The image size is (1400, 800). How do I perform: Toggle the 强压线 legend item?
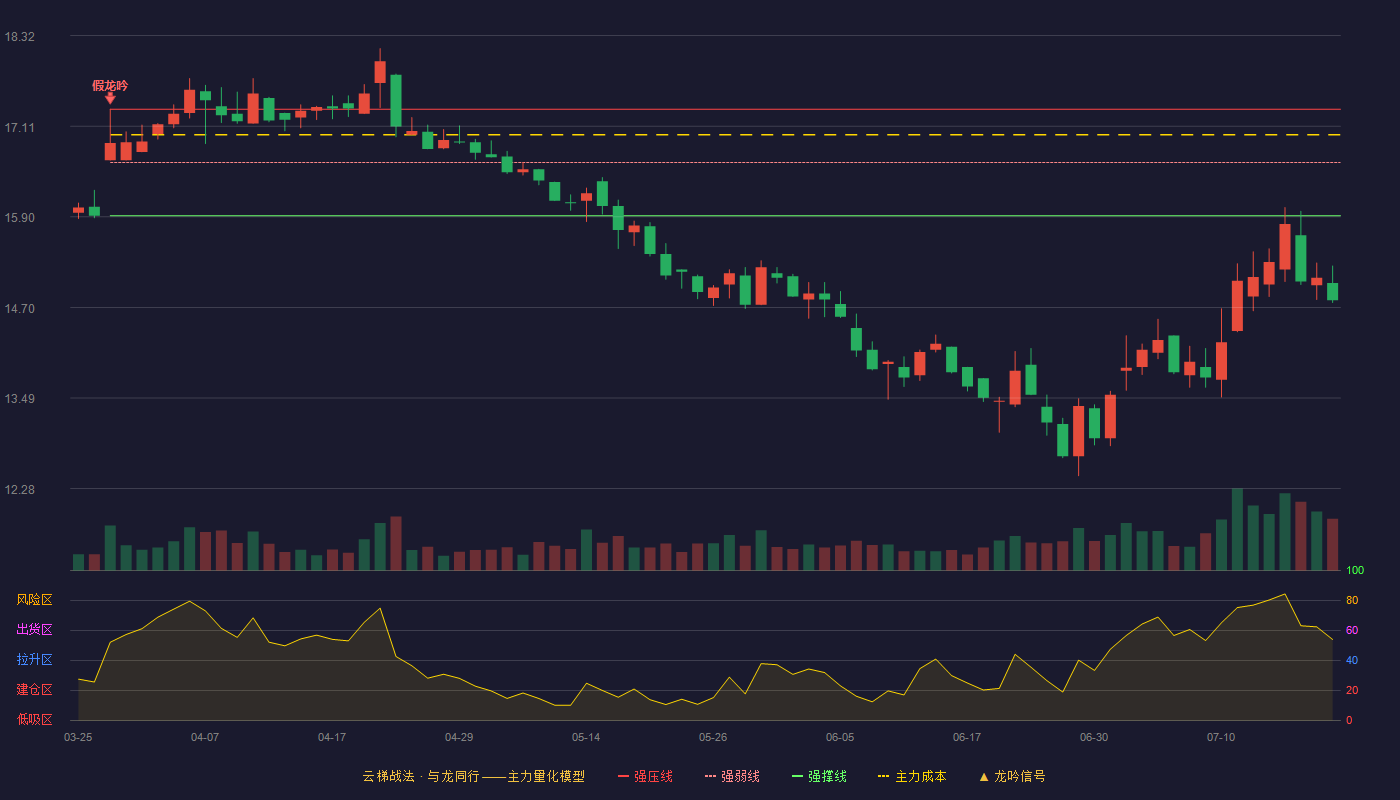pyautogui.click(x=645, y=776)
